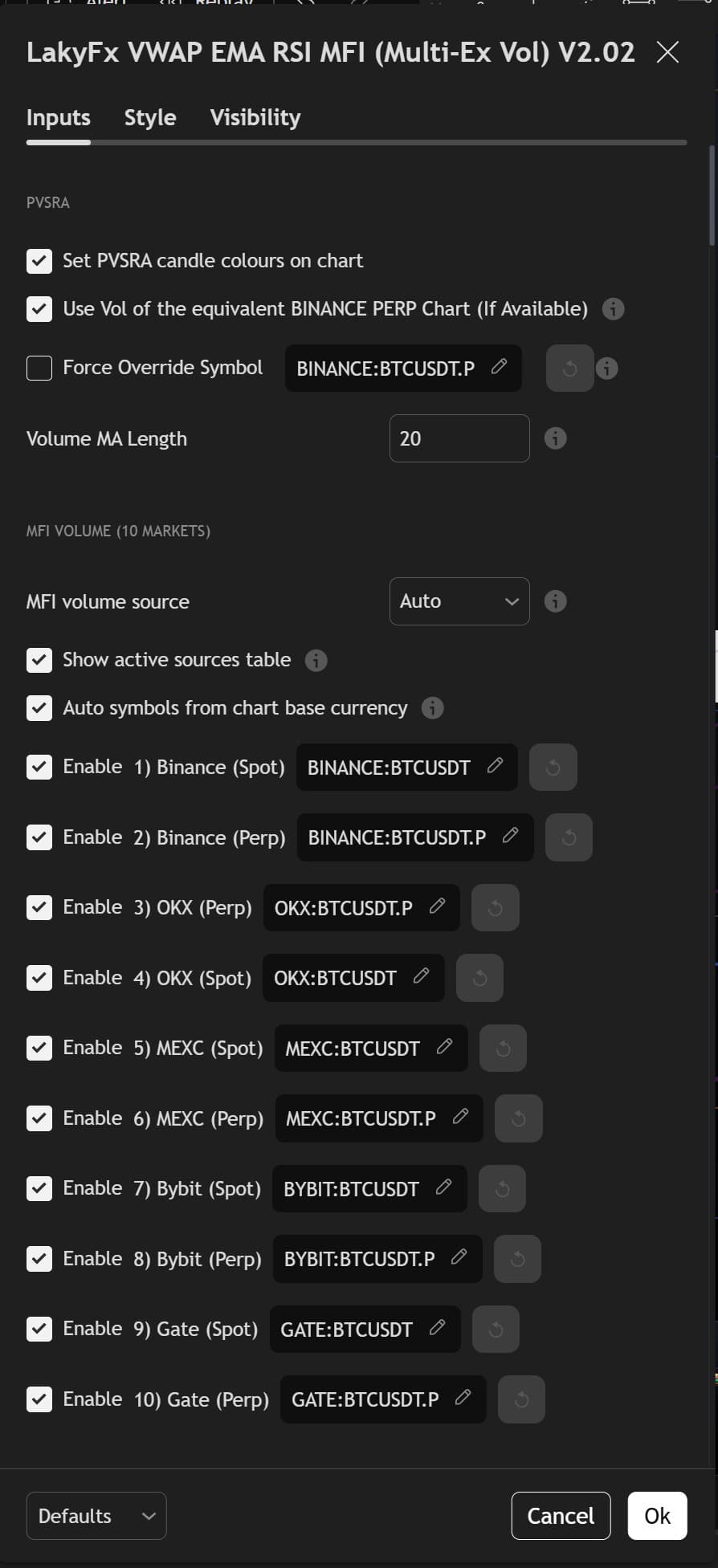View info about MFI volume source

pyautogui.click(x=554, y=601)
